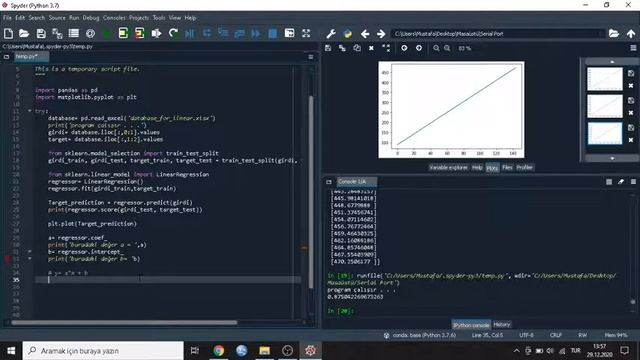Re-run the last script
This screenshot has width=640, height=360.
pyautogui.click(x=173, y=33)
